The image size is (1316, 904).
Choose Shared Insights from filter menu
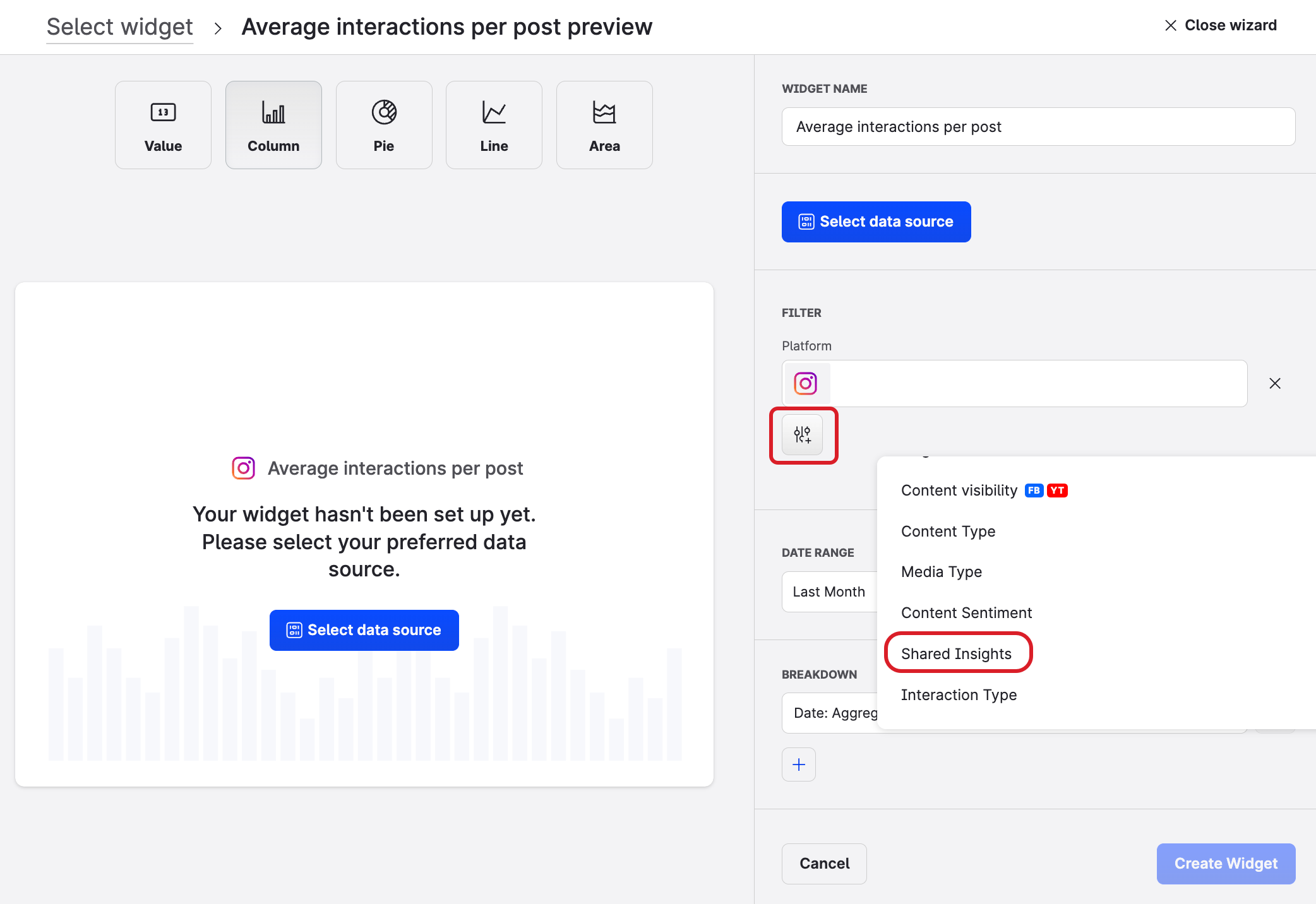point(956,654)
